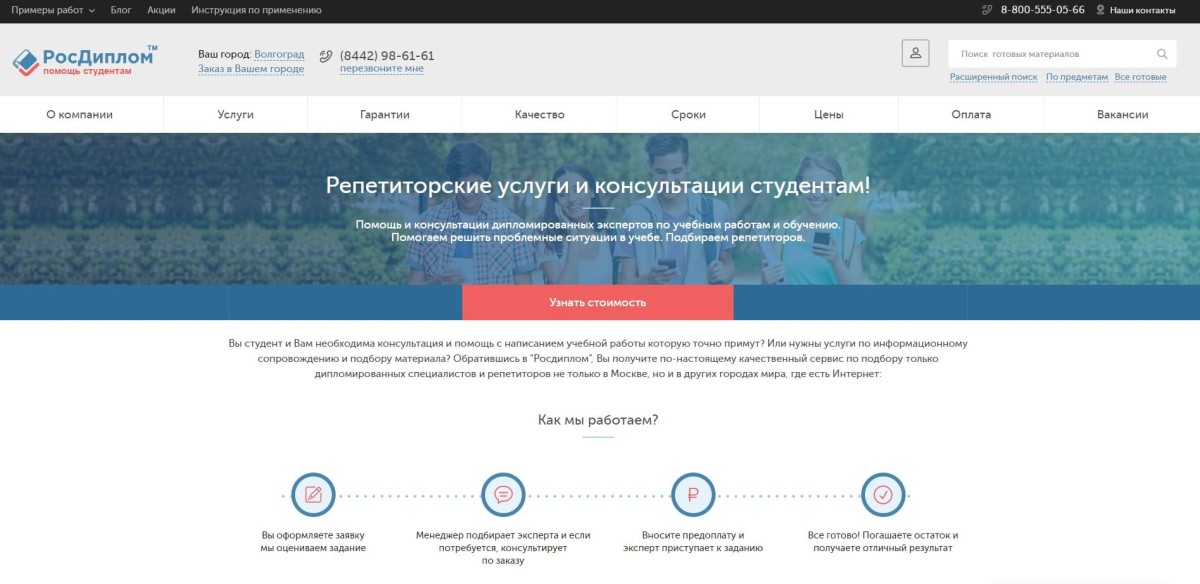Expand the Примеры работ dropdown
Image resolution: width=1200 pixels, height=584 pixels.
(x=53, y=10)
